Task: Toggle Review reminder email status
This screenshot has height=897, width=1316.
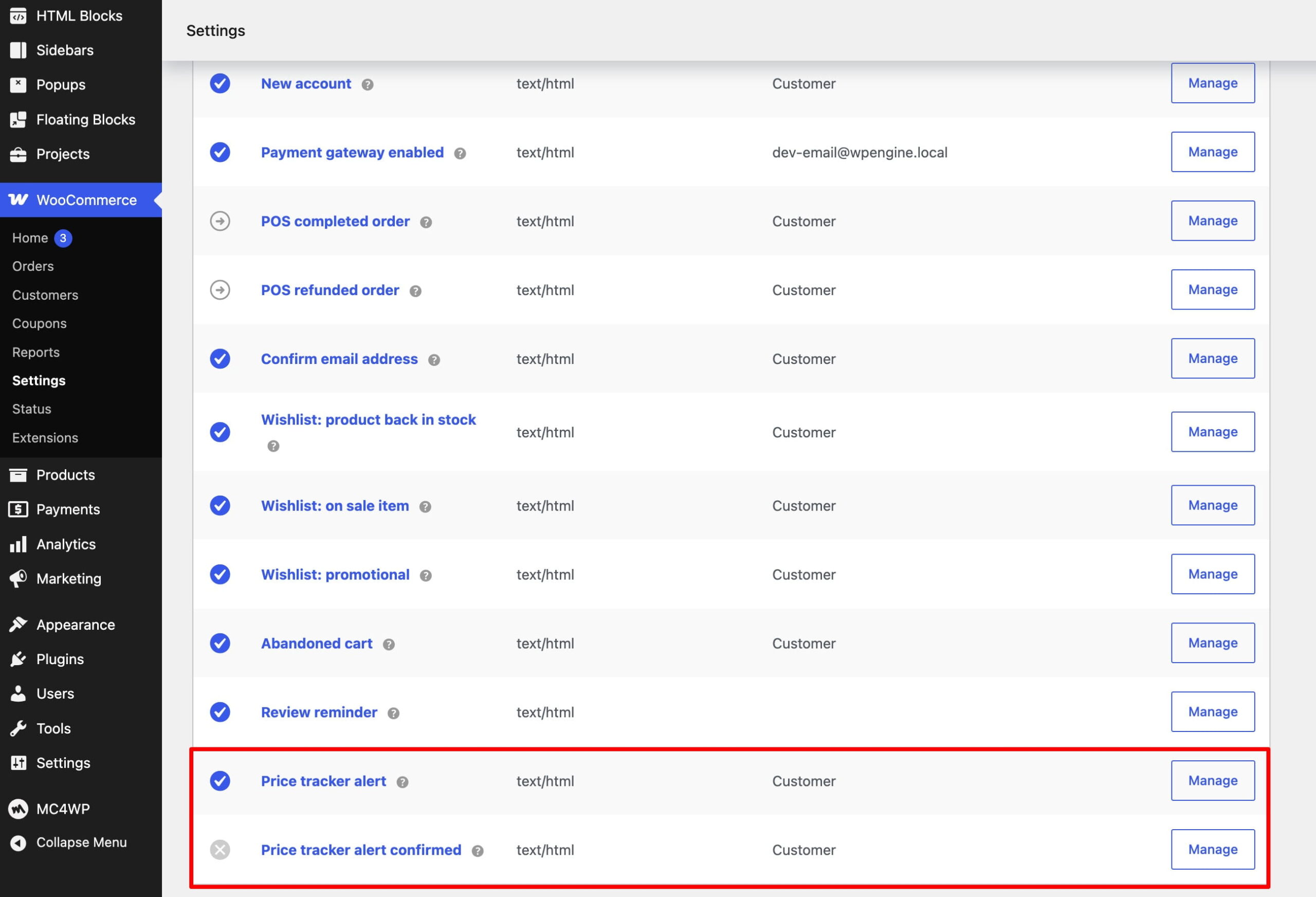Action: pos(220,712)
